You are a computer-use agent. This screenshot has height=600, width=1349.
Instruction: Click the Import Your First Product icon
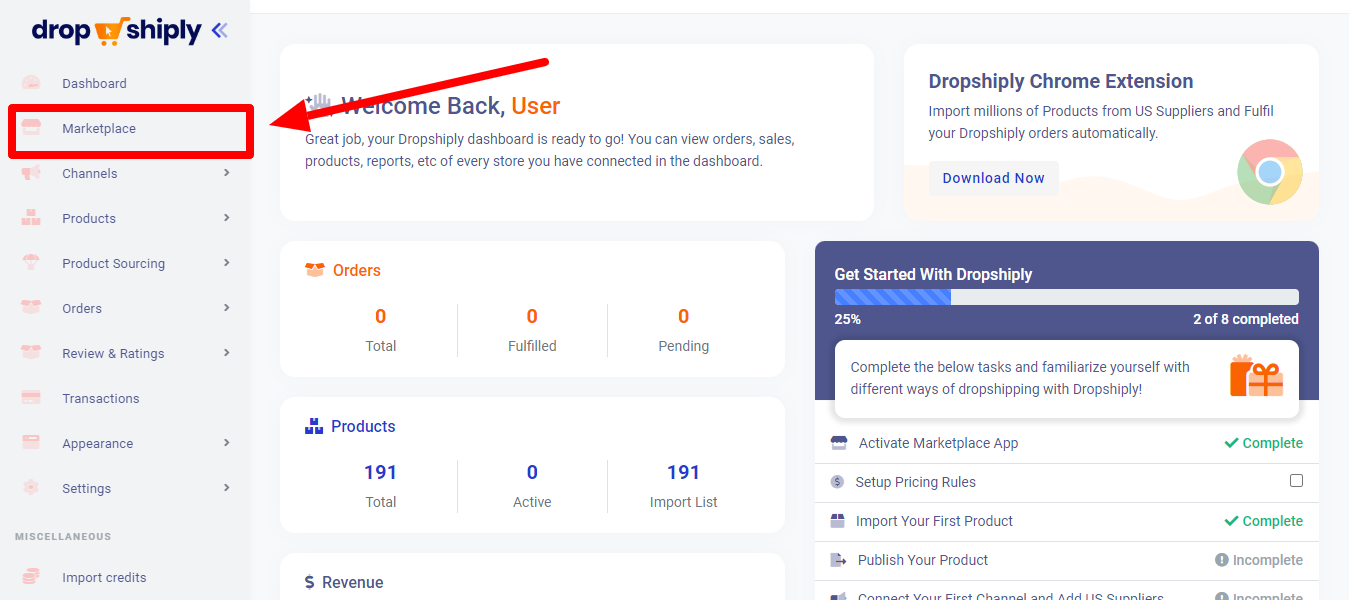[838, 521]
